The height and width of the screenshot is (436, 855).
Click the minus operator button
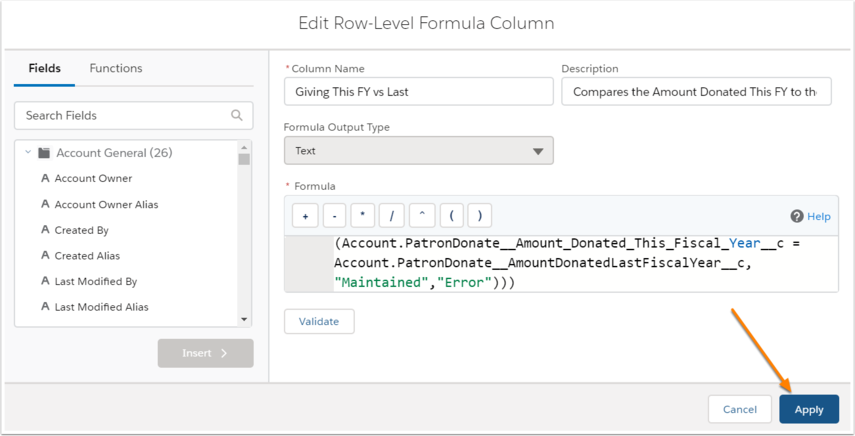[x=334, y=216]
